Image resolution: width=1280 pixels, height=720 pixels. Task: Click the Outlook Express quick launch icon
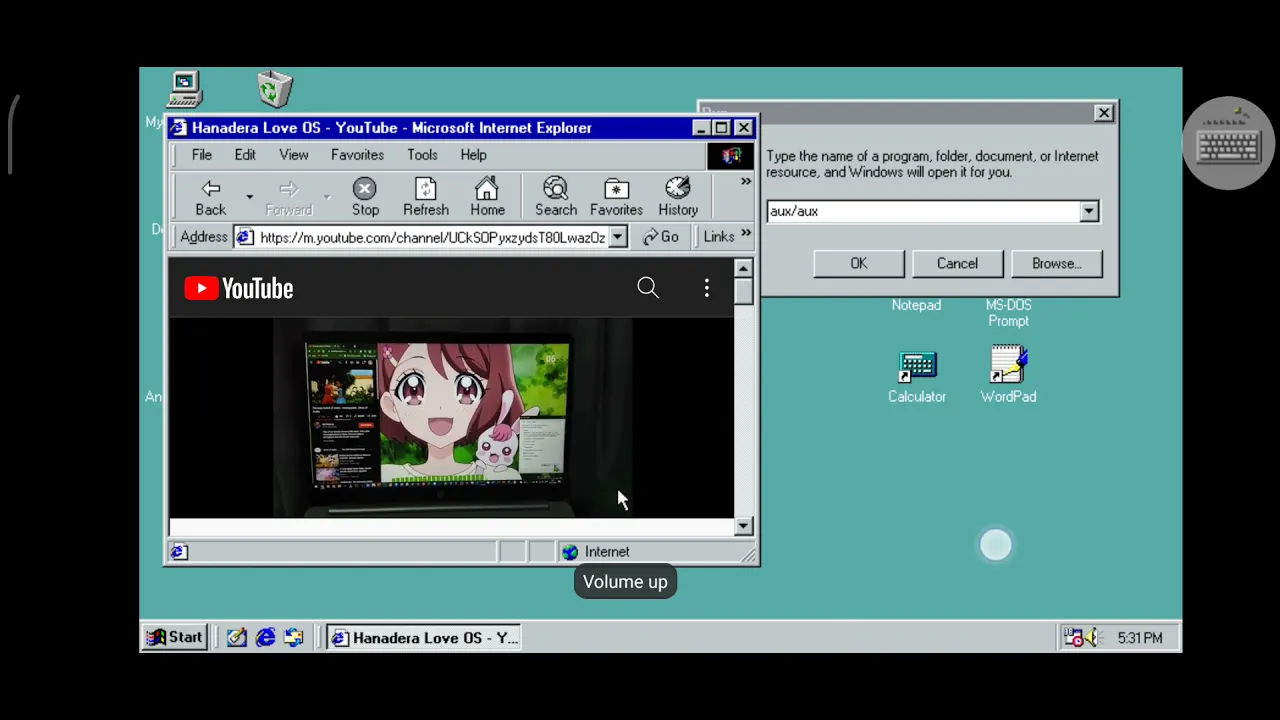293,637
